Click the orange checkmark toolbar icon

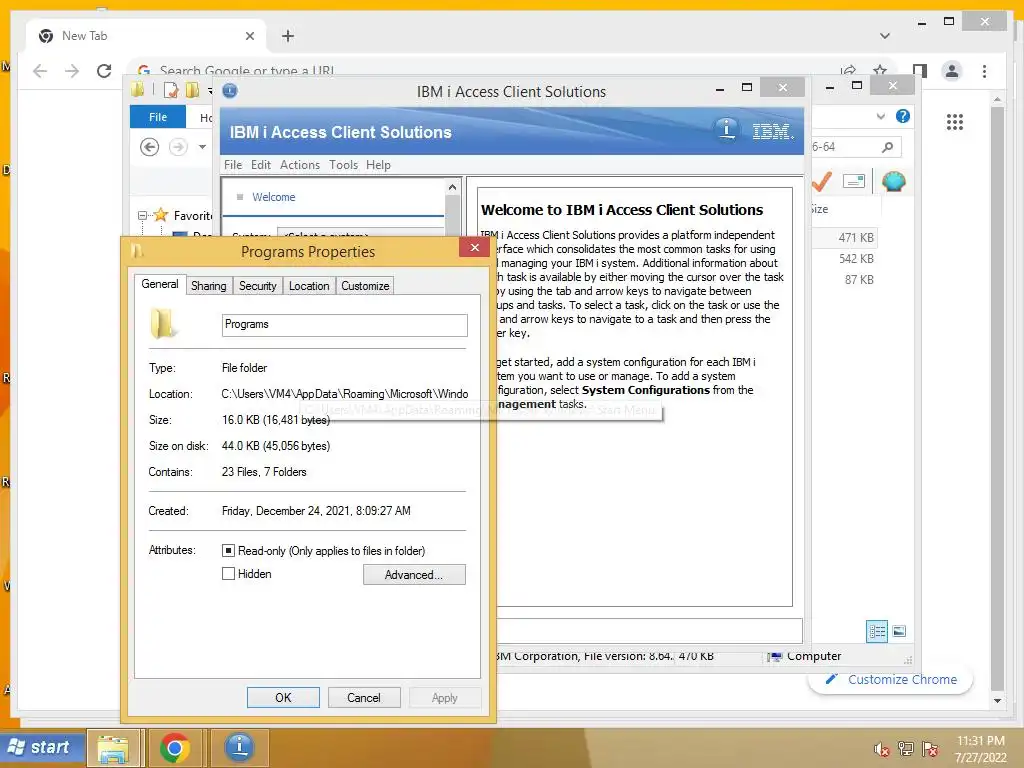[822, 181]
